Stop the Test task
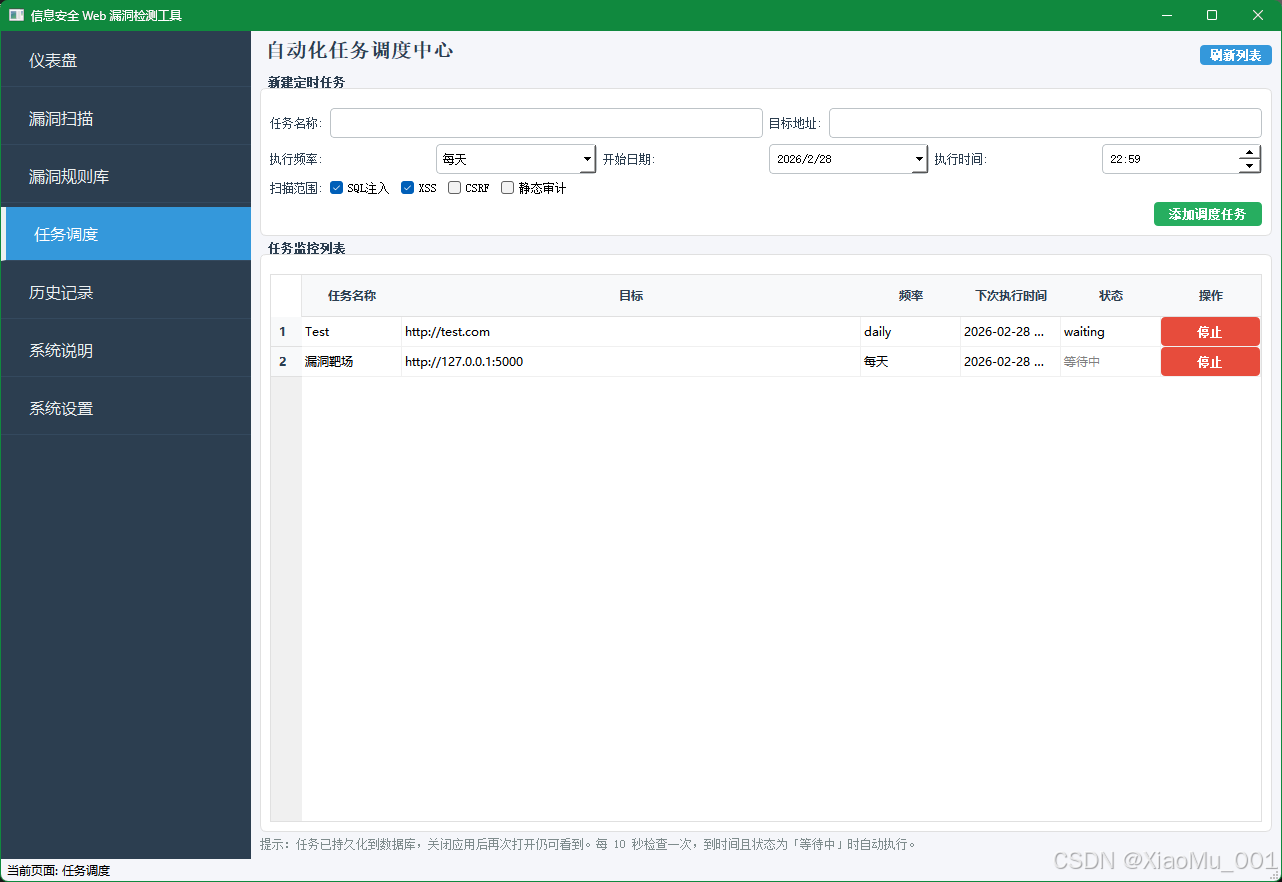 point(1210,332)
